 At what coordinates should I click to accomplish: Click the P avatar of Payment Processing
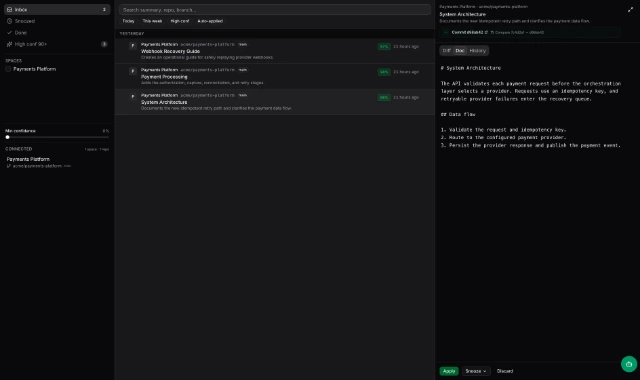click(x=133, y=71)
